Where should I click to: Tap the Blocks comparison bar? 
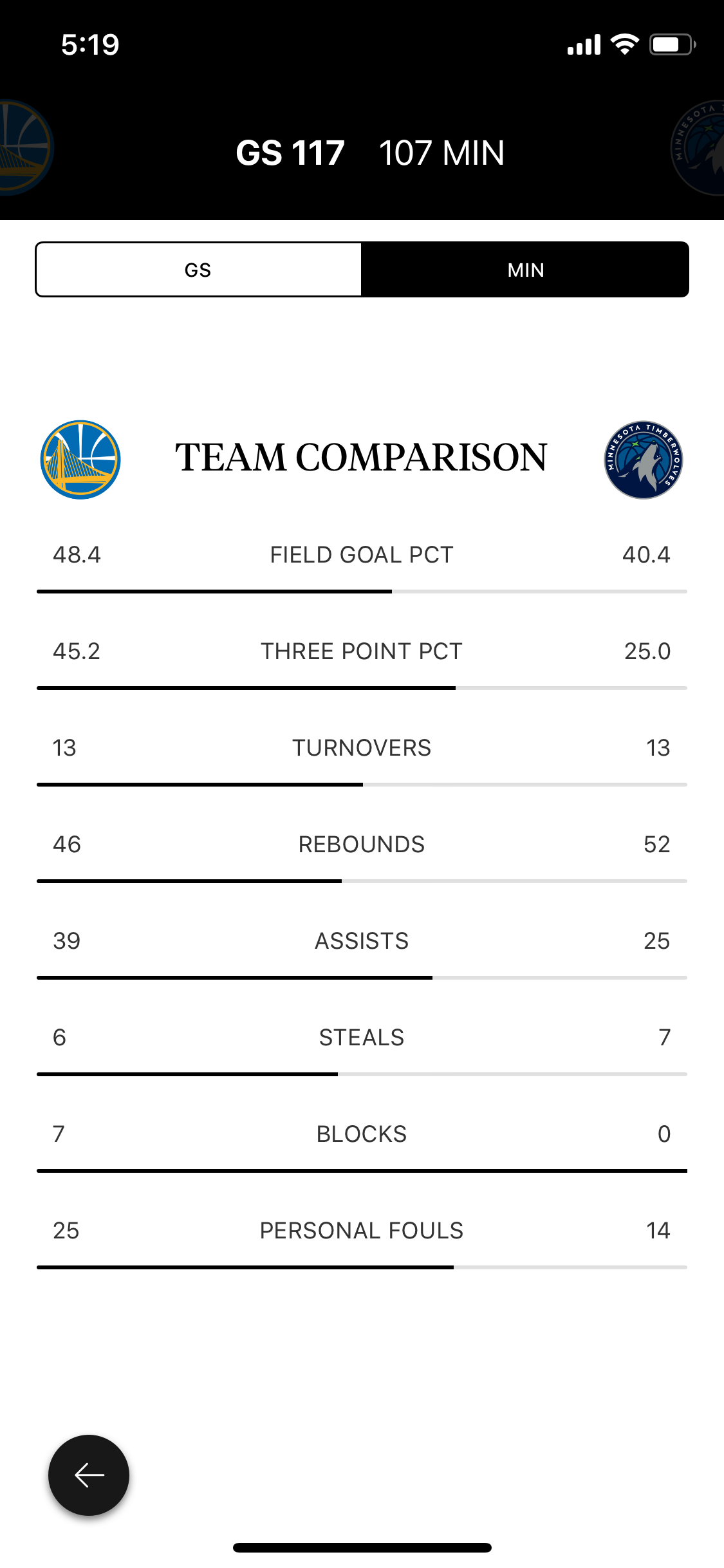(x=362, y=1171)
